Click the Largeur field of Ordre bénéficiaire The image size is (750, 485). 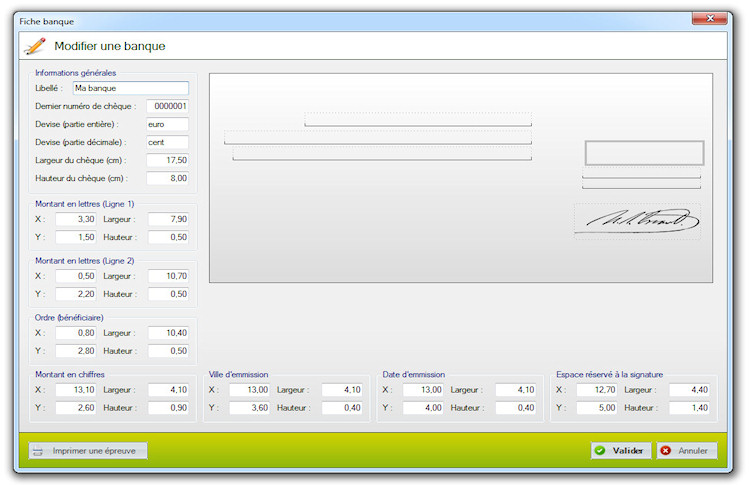(x=168, y=333)
